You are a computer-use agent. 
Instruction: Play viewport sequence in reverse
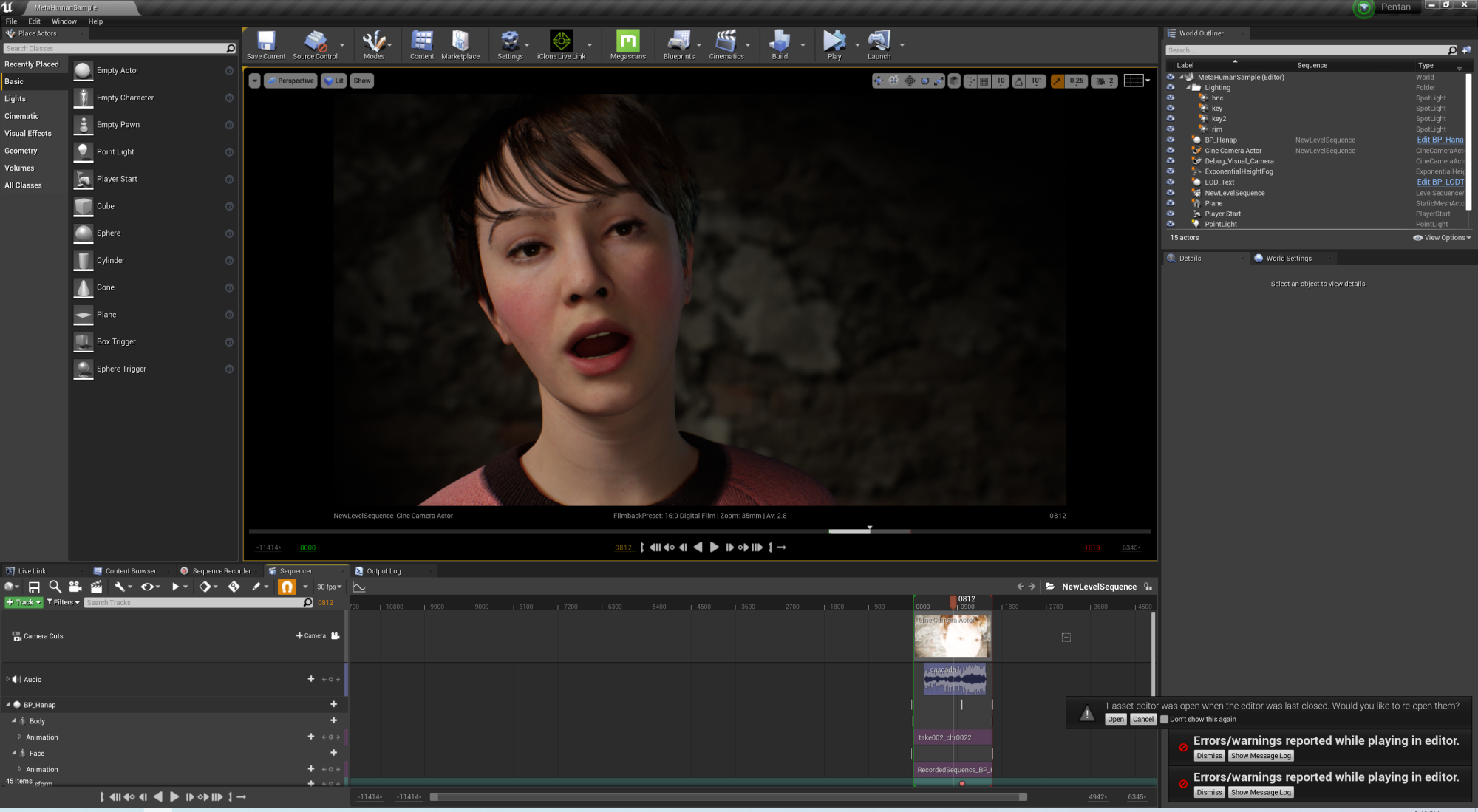[698, 547]
